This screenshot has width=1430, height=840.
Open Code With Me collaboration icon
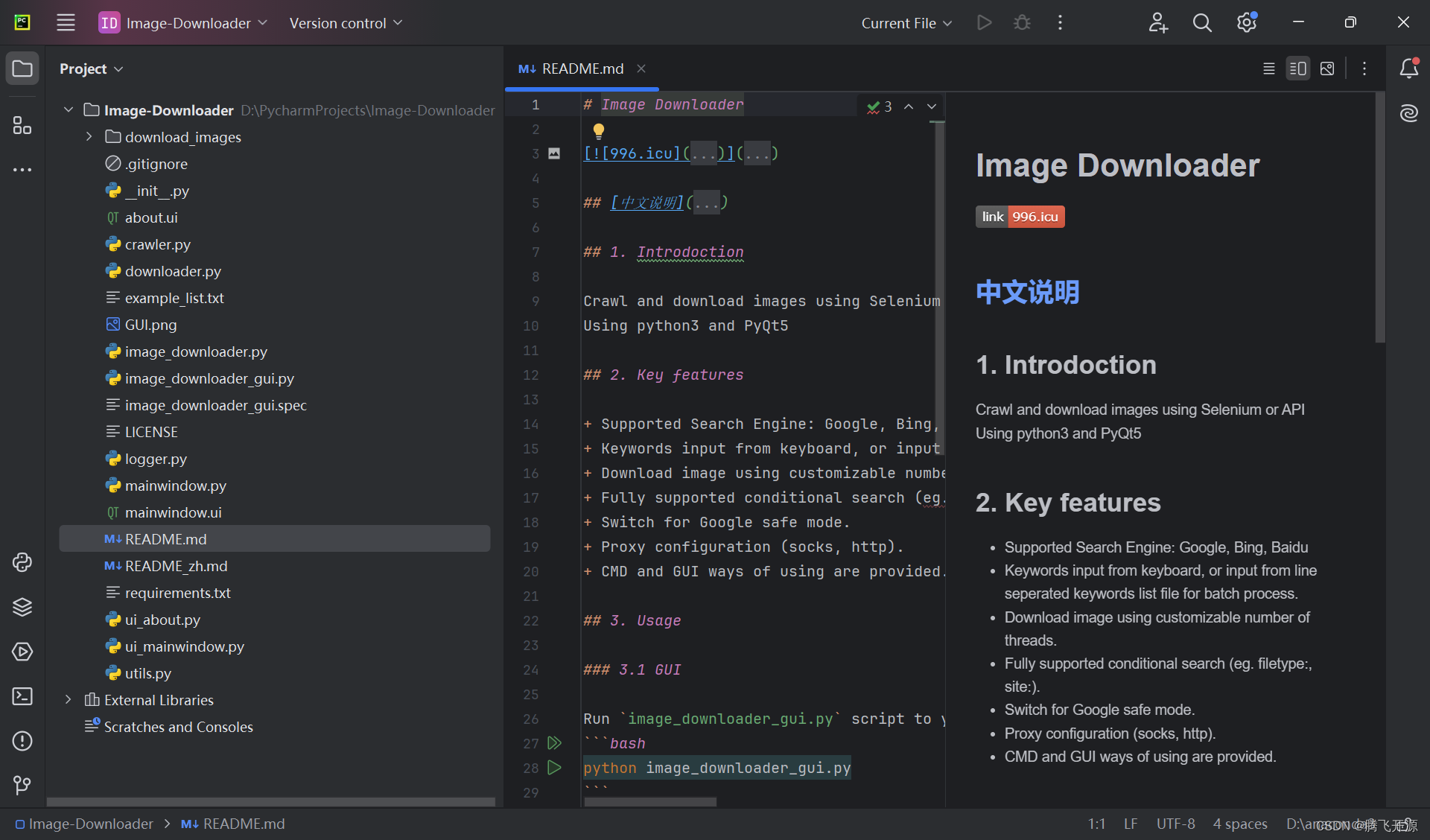pos(1157,22)
